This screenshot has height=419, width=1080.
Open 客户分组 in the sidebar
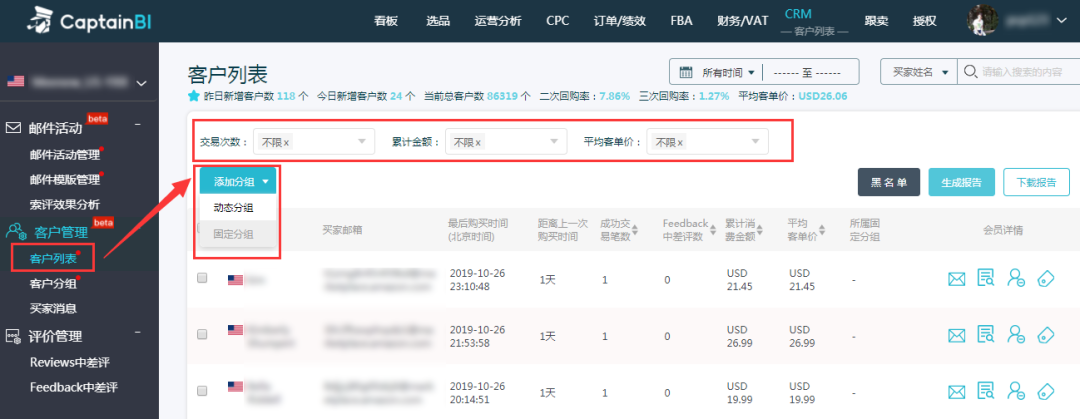point(53,283)
